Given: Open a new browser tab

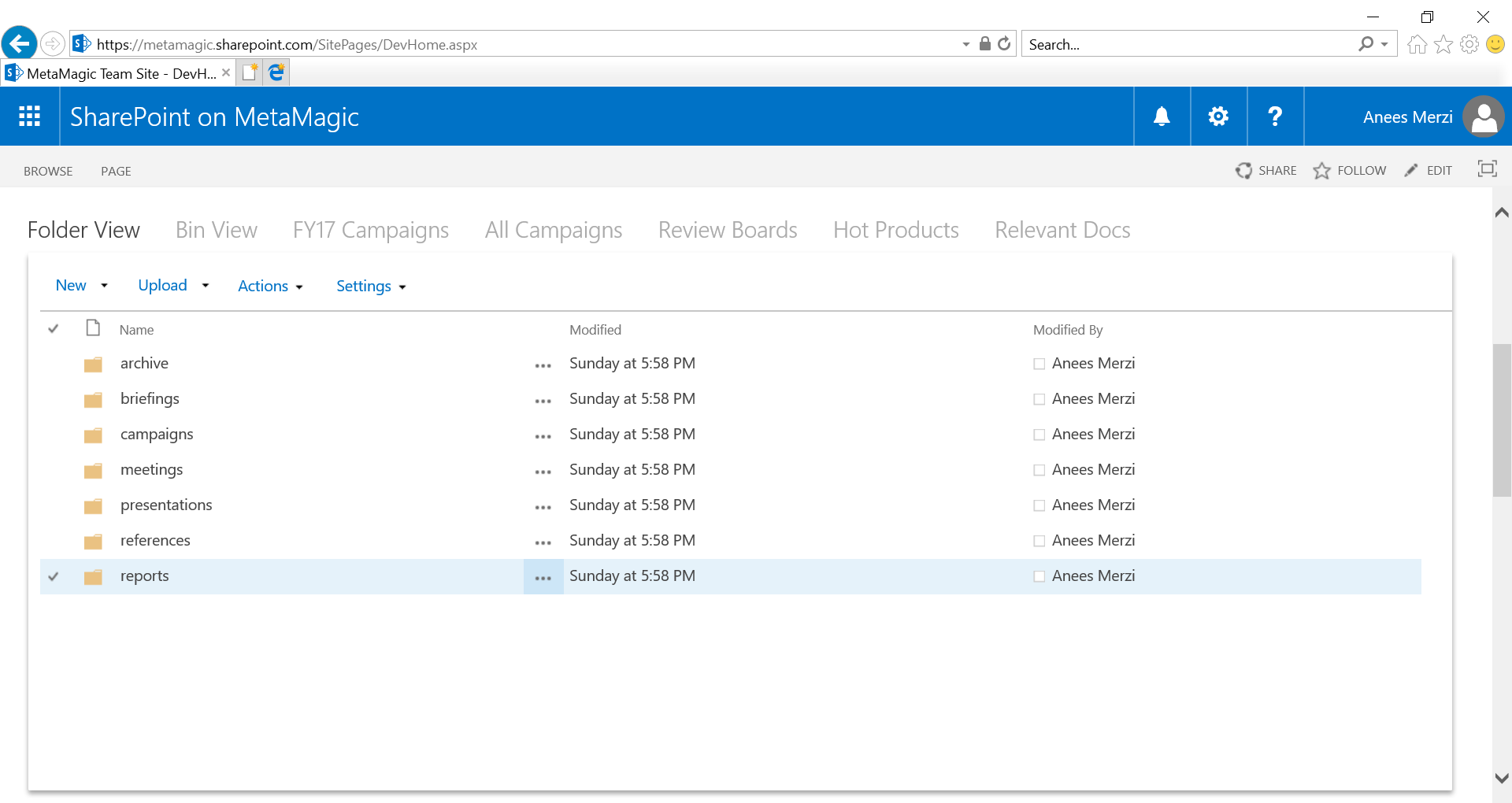Looking at the screenshot, I should point(250,72).
